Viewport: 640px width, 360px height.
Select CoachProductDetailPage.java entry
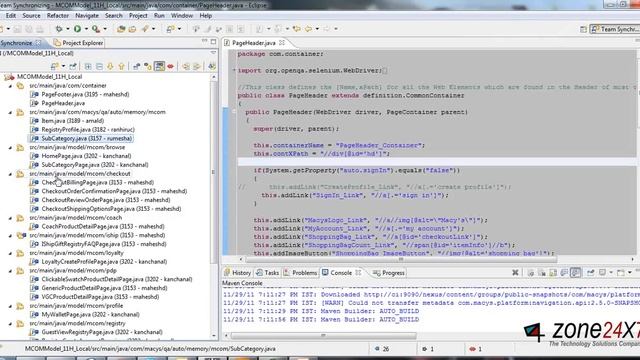(102, 227)
